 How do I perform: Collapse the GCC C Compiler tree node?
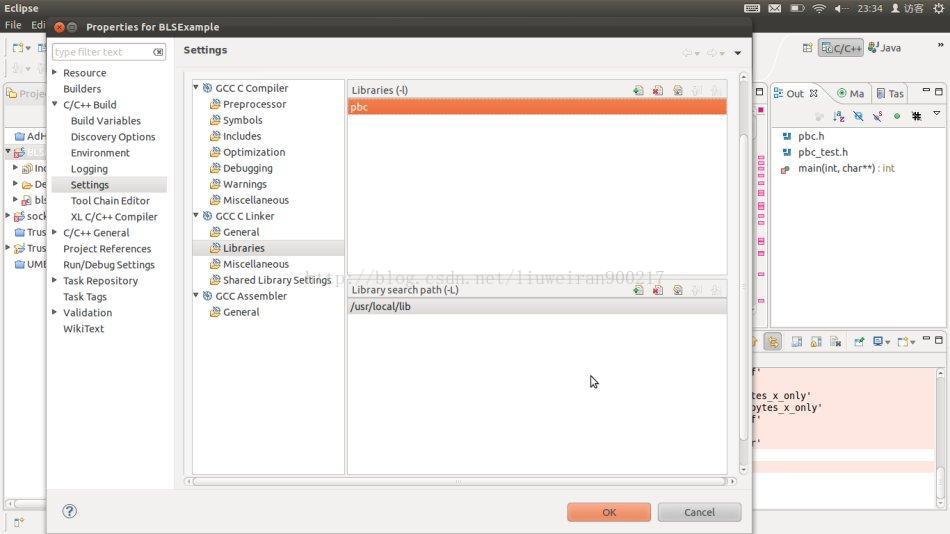(x=196, y=87)
